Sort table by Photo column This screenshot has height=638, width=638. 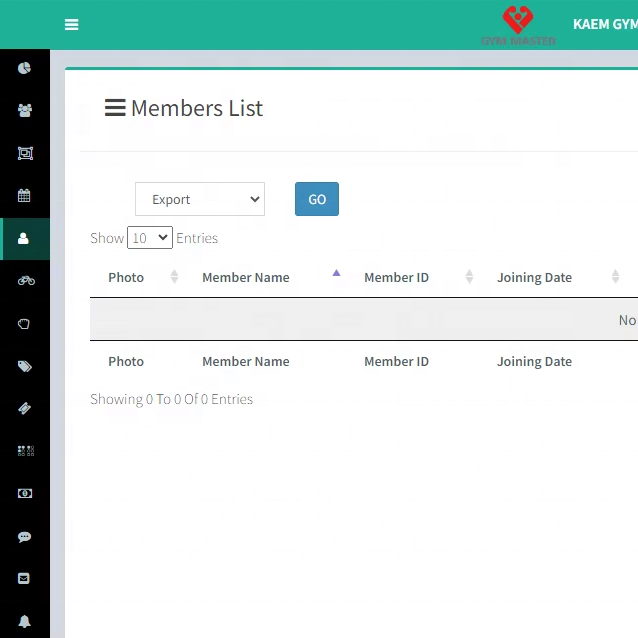[x=126, y=278]
